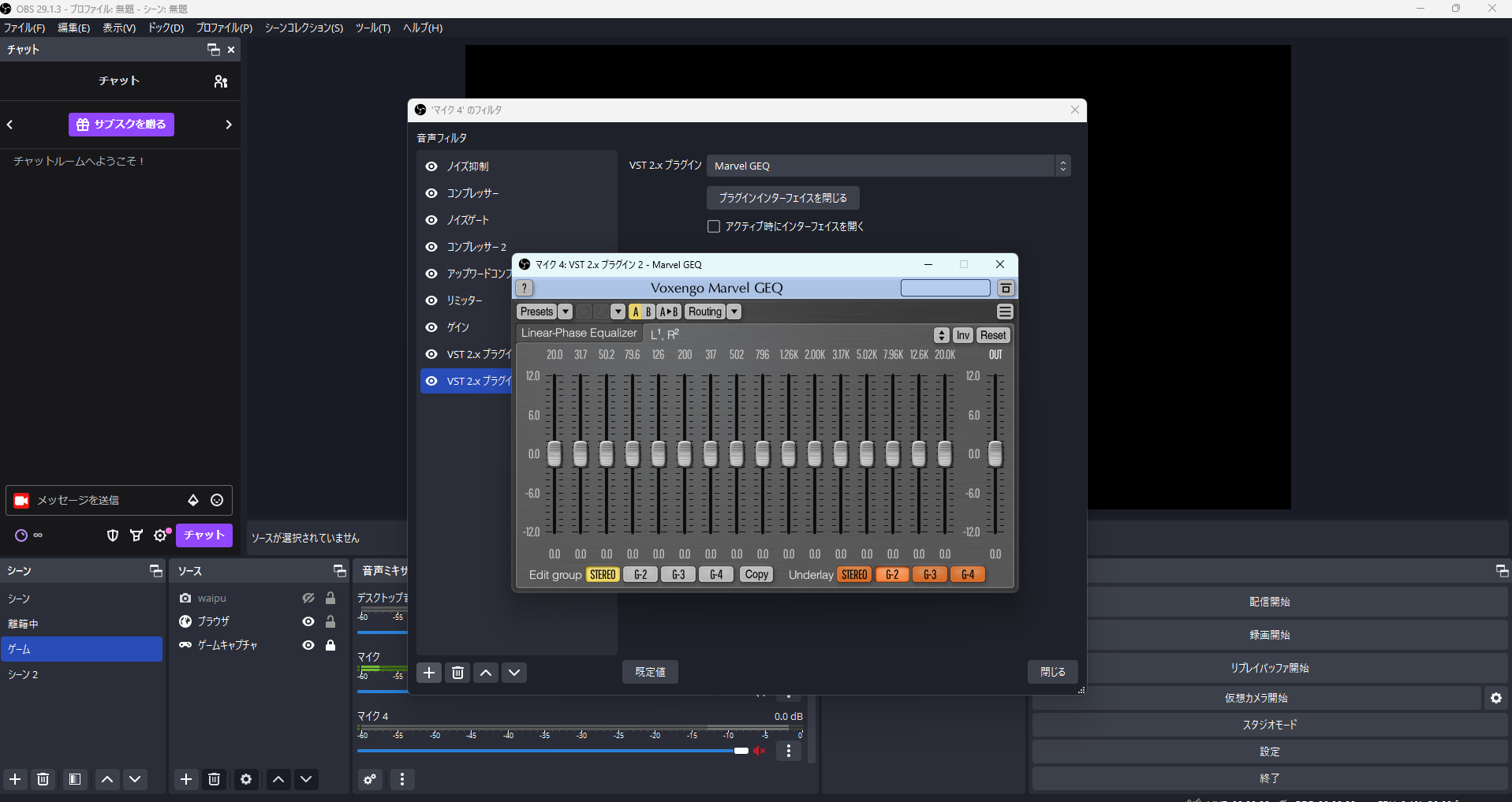
Task: Open advanced audio properties gears icon
Action: [x=370, y=779]
